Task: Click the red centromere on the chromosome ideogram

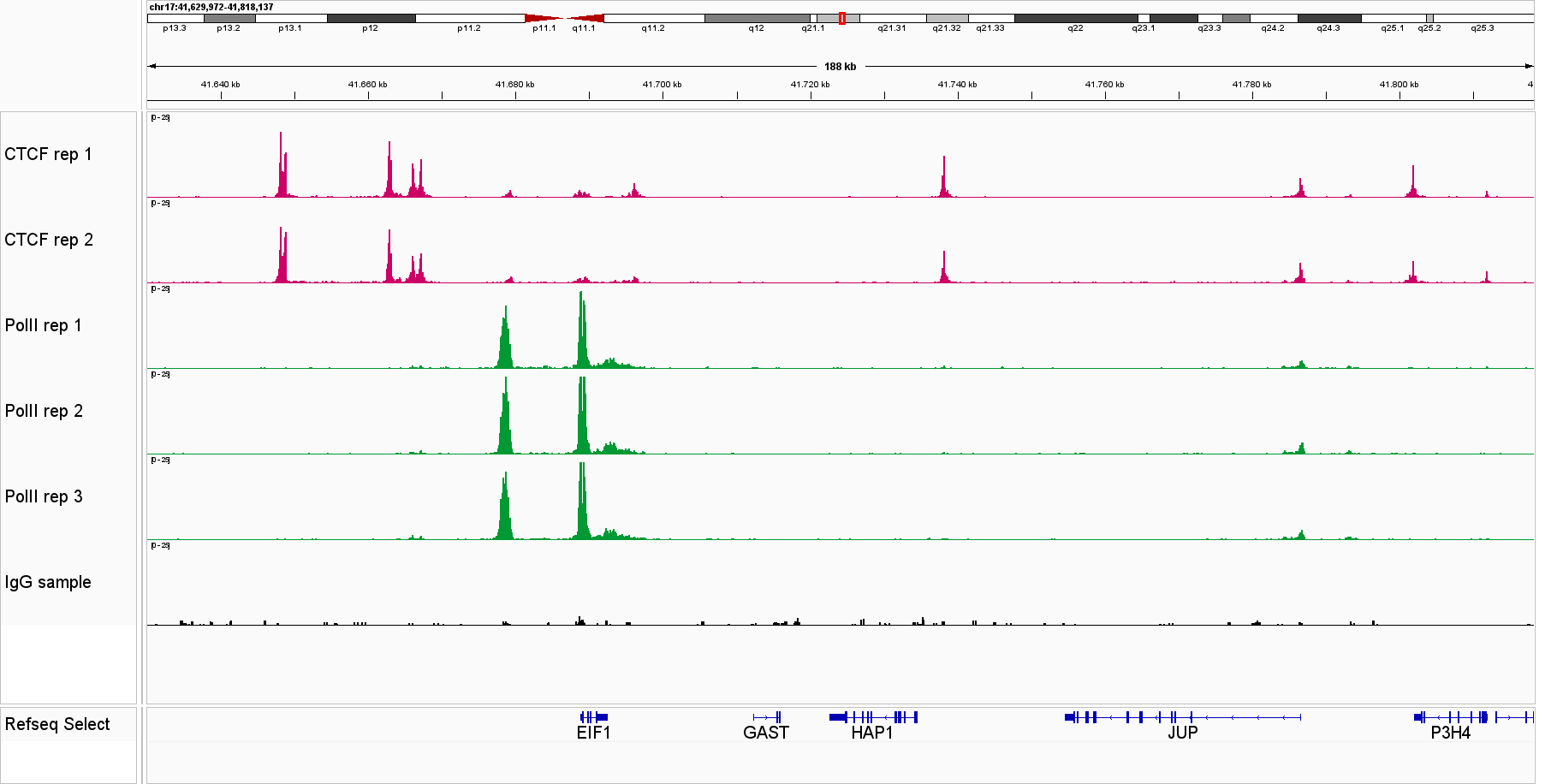Action: tap(564, 18)
